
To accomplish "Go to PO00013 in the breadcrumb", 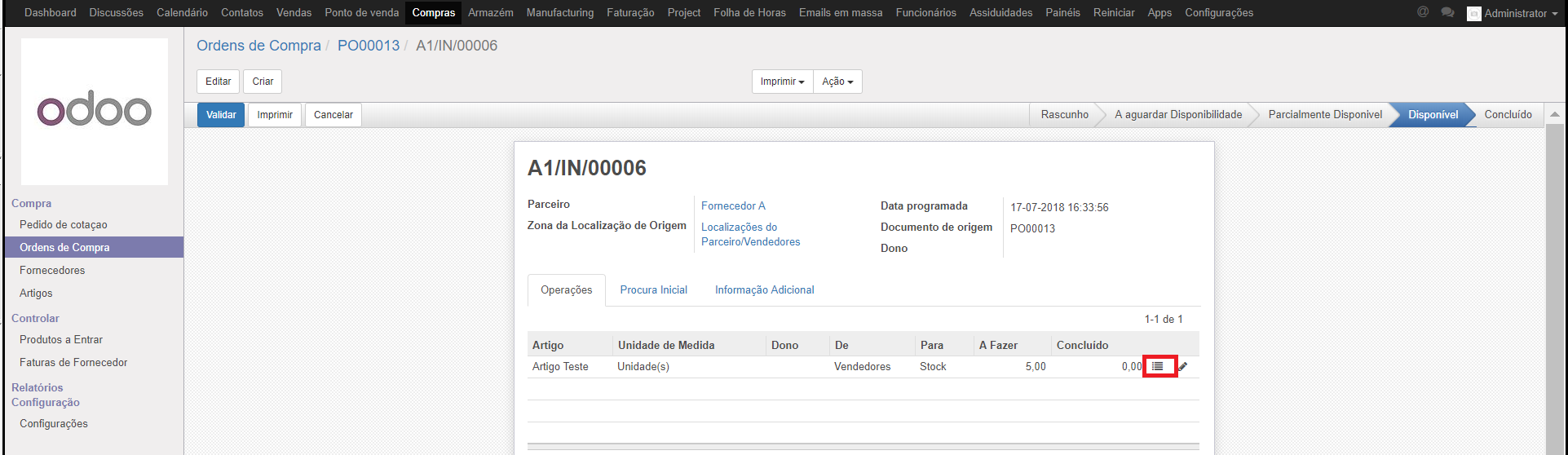I will 369,46.
